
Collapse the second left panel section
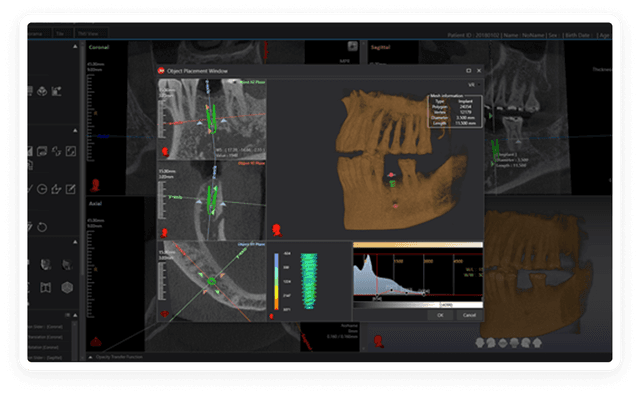tap(75, 131)
